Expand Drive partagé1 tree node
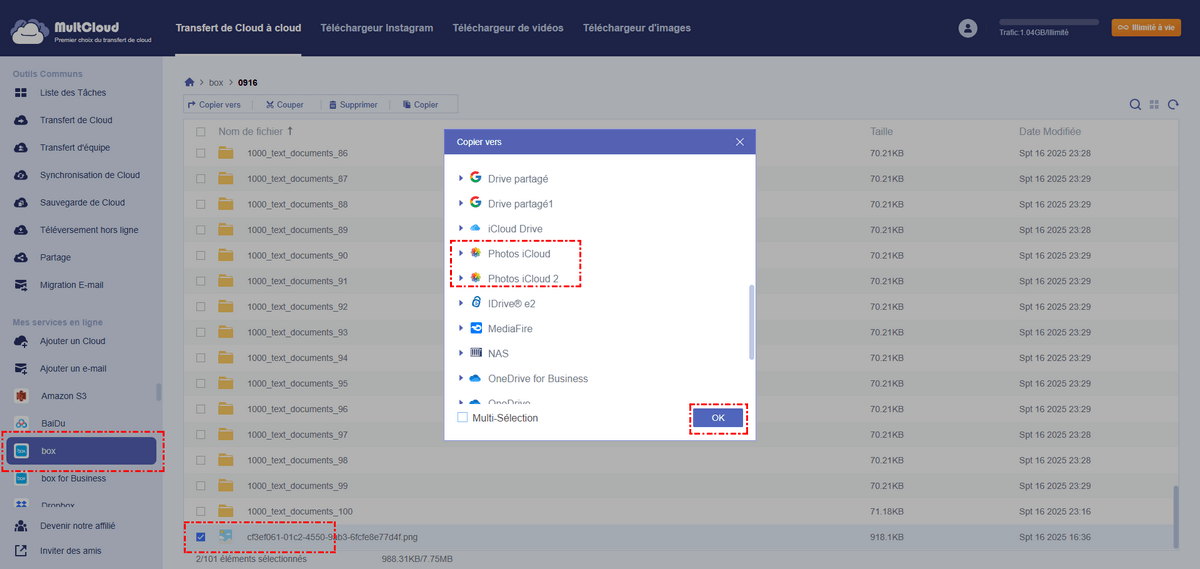This screenshot has height=569, width=1200. tap(461, 203)
